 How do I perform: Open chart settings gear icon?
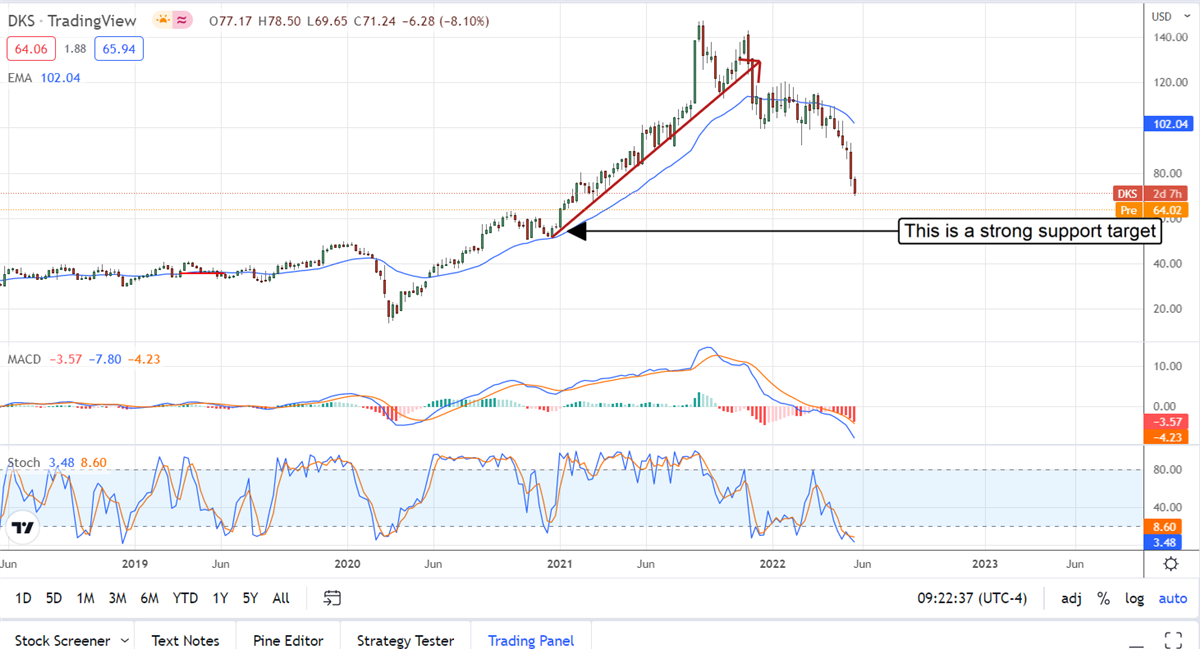(x=1170, y=564)
